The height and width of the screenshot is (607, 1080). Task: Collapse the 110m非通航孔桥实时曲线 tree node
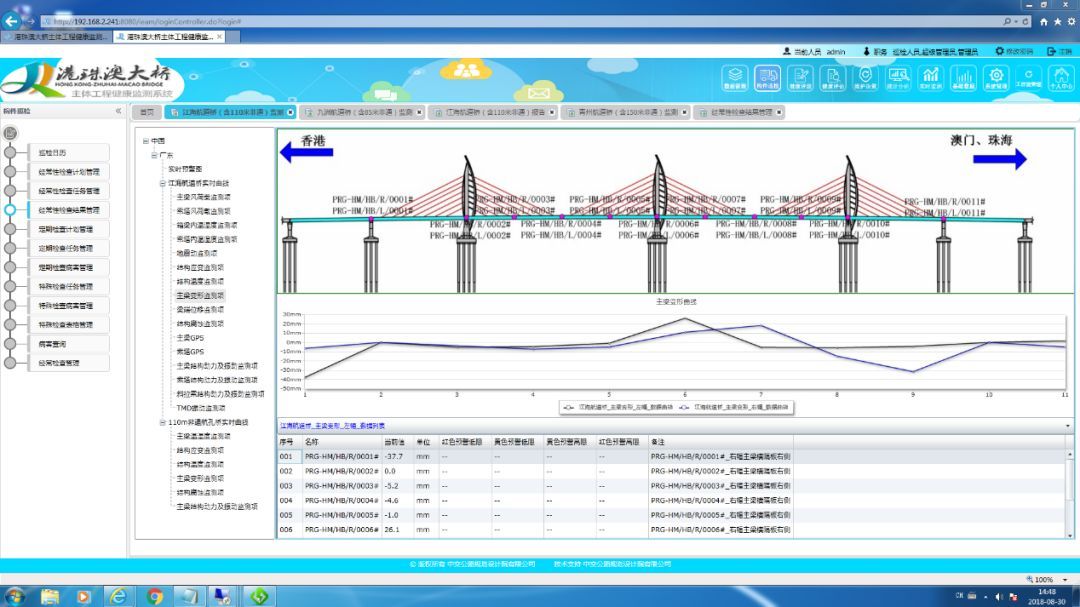coord(163,422)
